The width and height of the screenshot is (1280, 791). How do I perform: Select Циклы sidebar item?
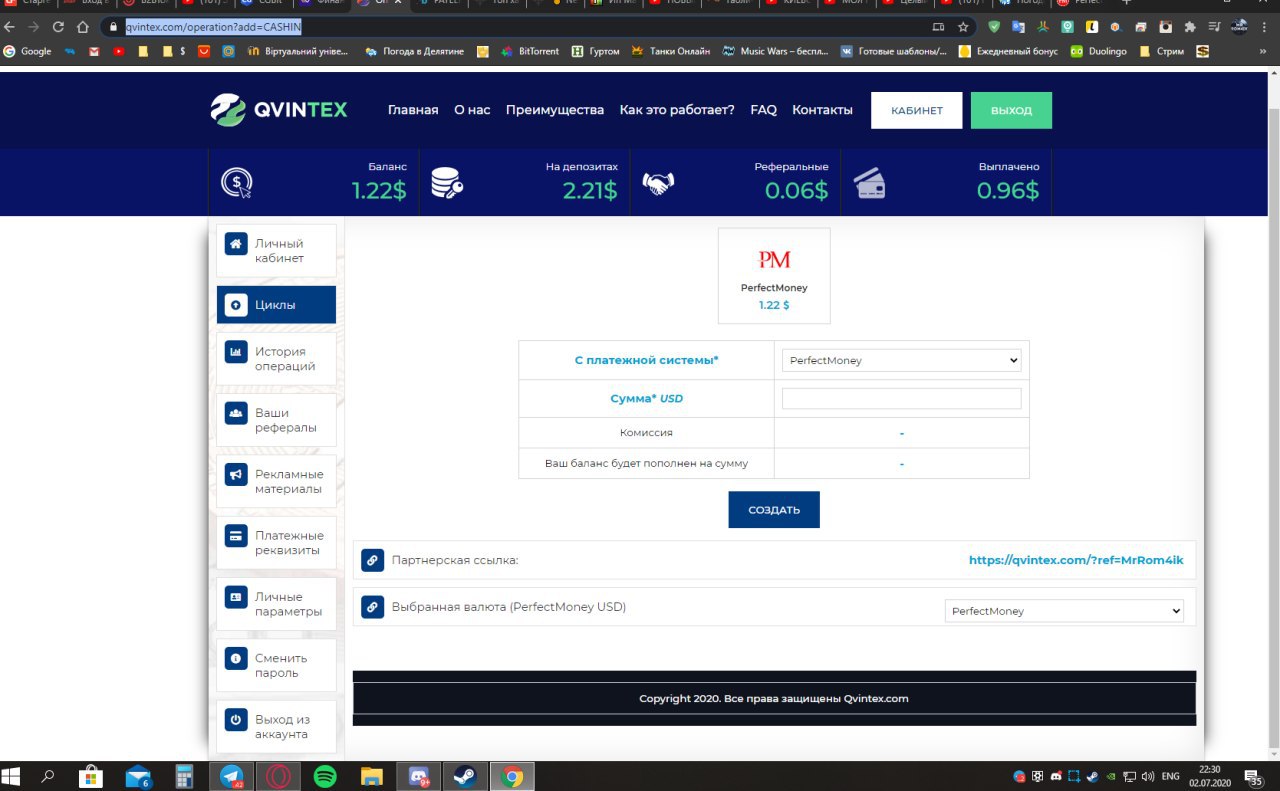277,305
